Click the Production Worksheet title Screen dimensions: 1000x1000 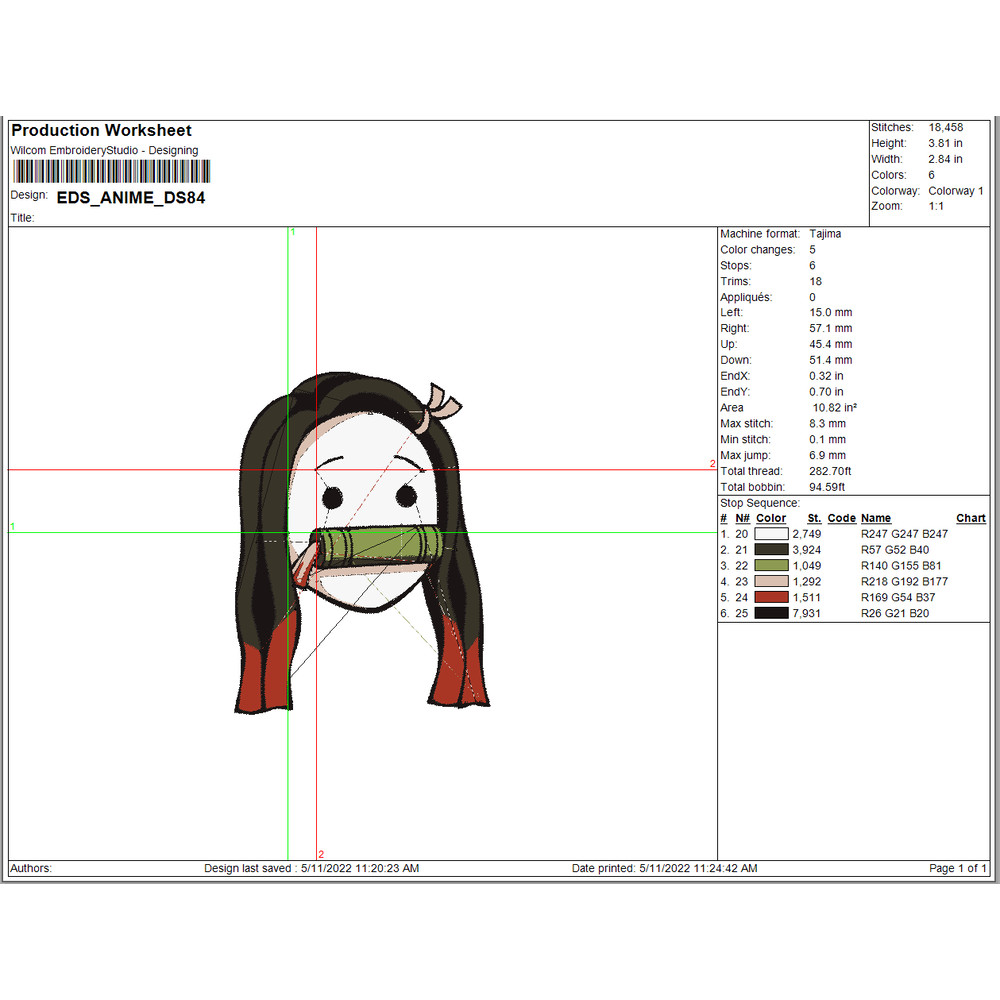[101, 130]
